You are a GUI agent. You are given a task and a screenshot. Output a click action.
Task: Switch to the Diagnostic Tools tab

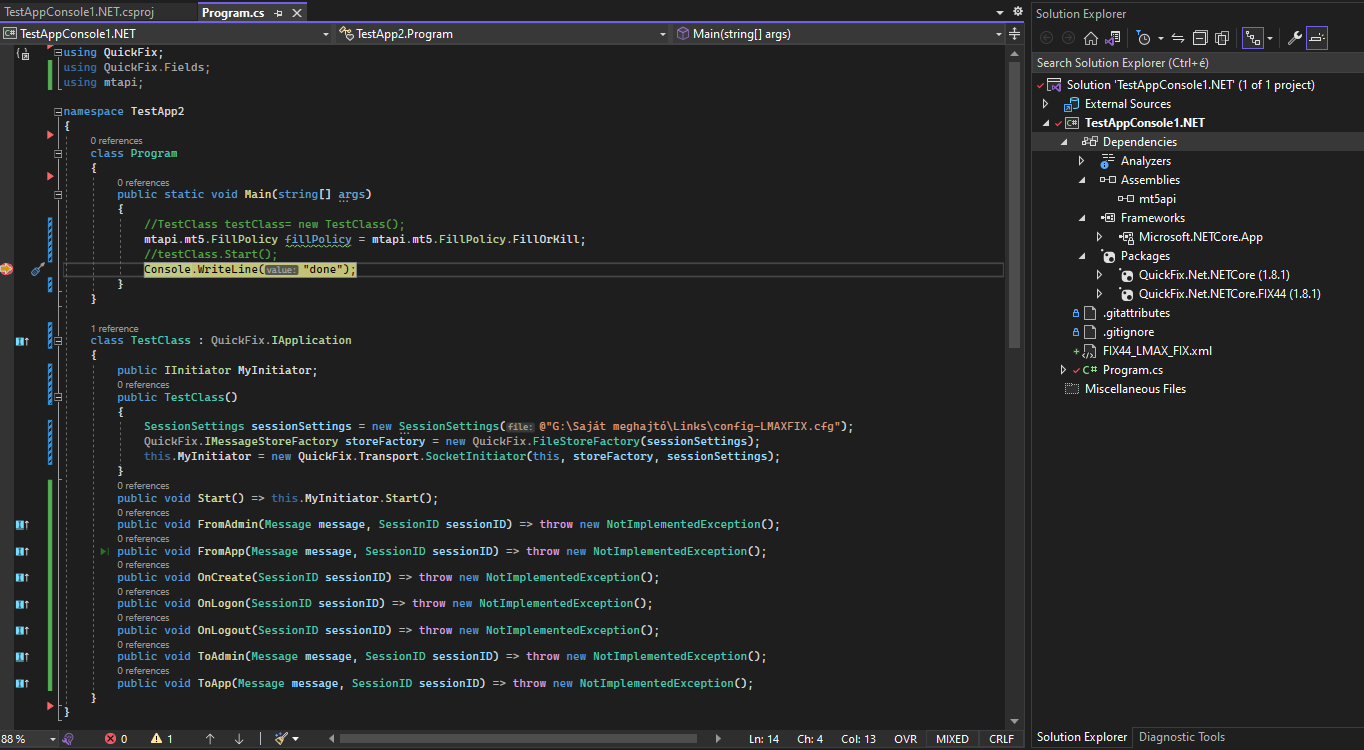point(1182,737)
